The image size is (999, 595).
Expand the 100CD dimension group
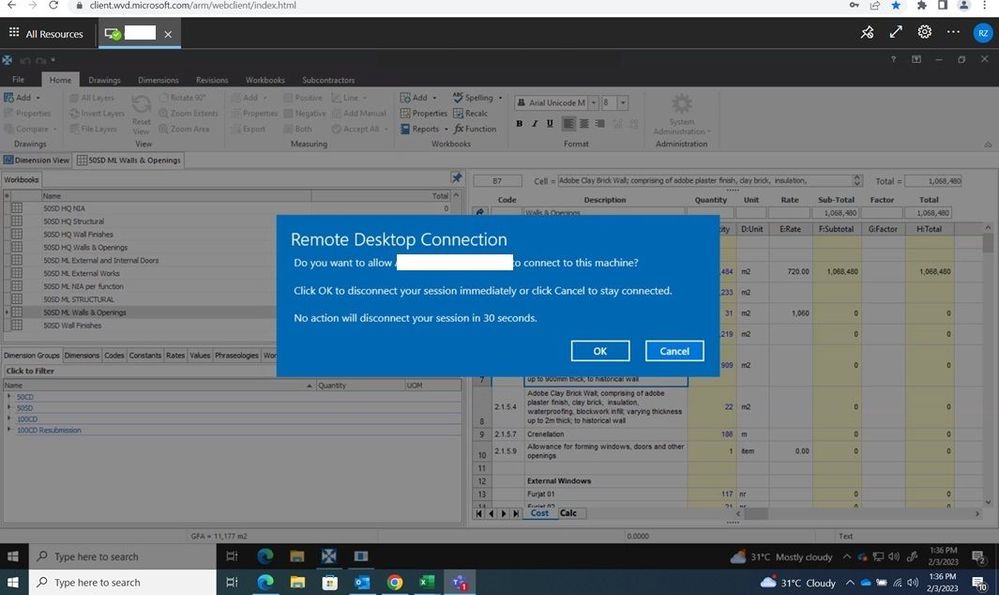pos(9,419)
